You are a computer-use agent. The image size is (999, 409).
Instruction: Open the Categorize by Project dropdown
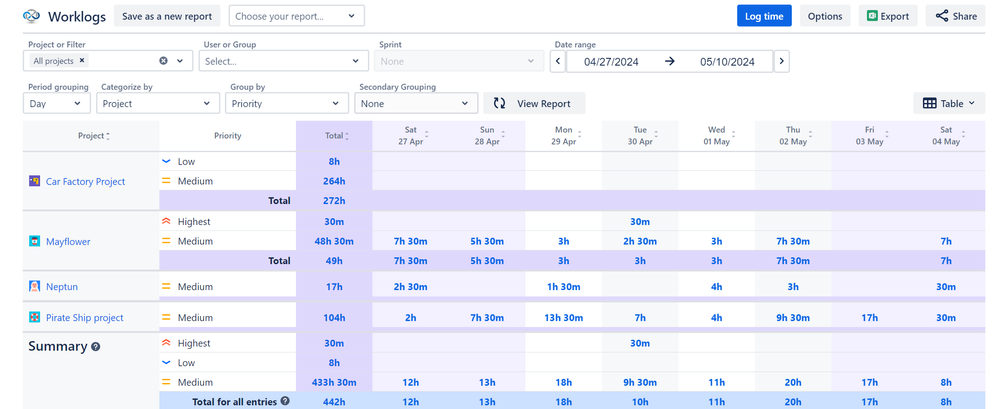pyautogui.click(x=157, y=103)
